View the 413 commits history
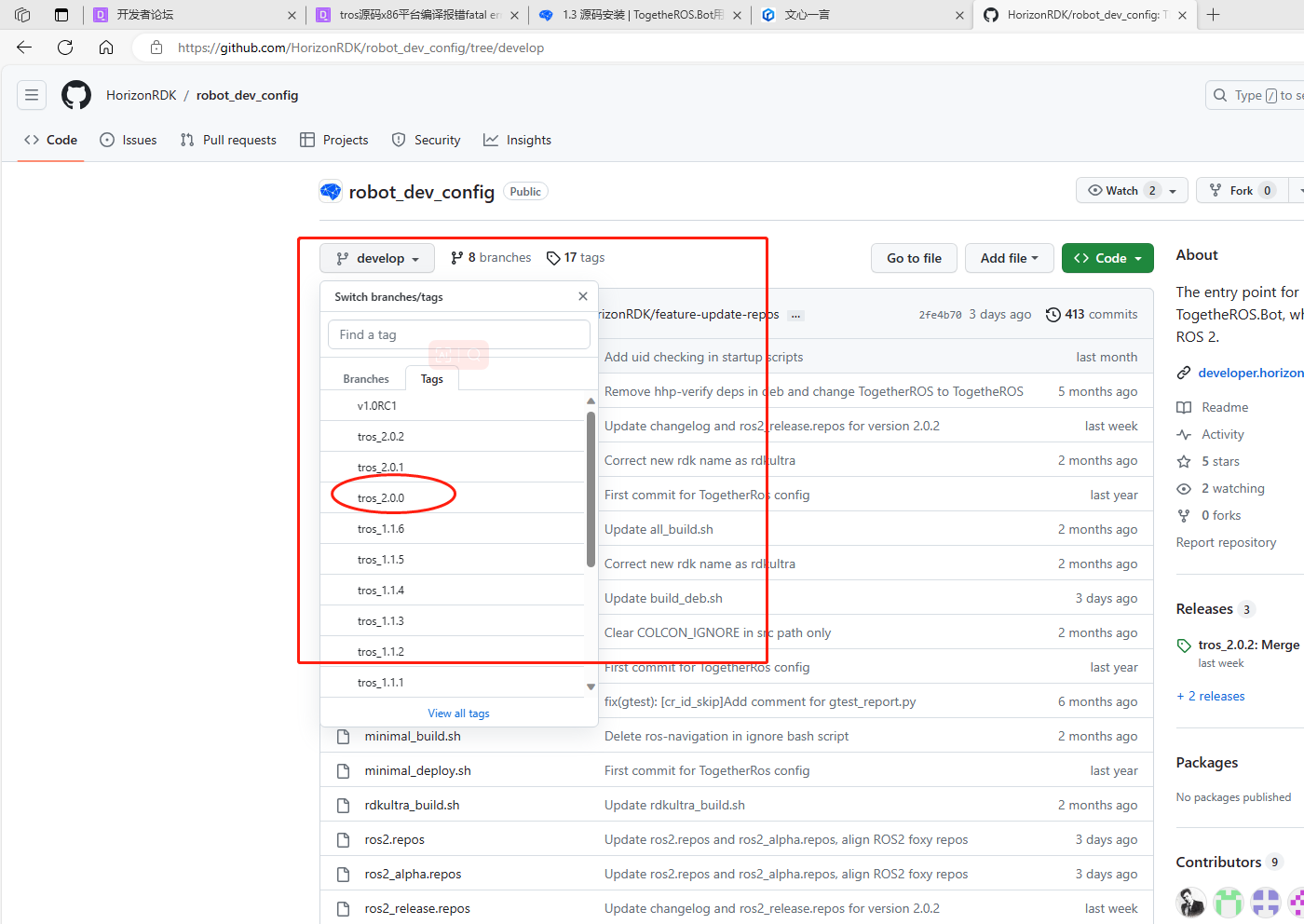The width and height of the screenshot is (1304, 924). tap(1092, 315)
